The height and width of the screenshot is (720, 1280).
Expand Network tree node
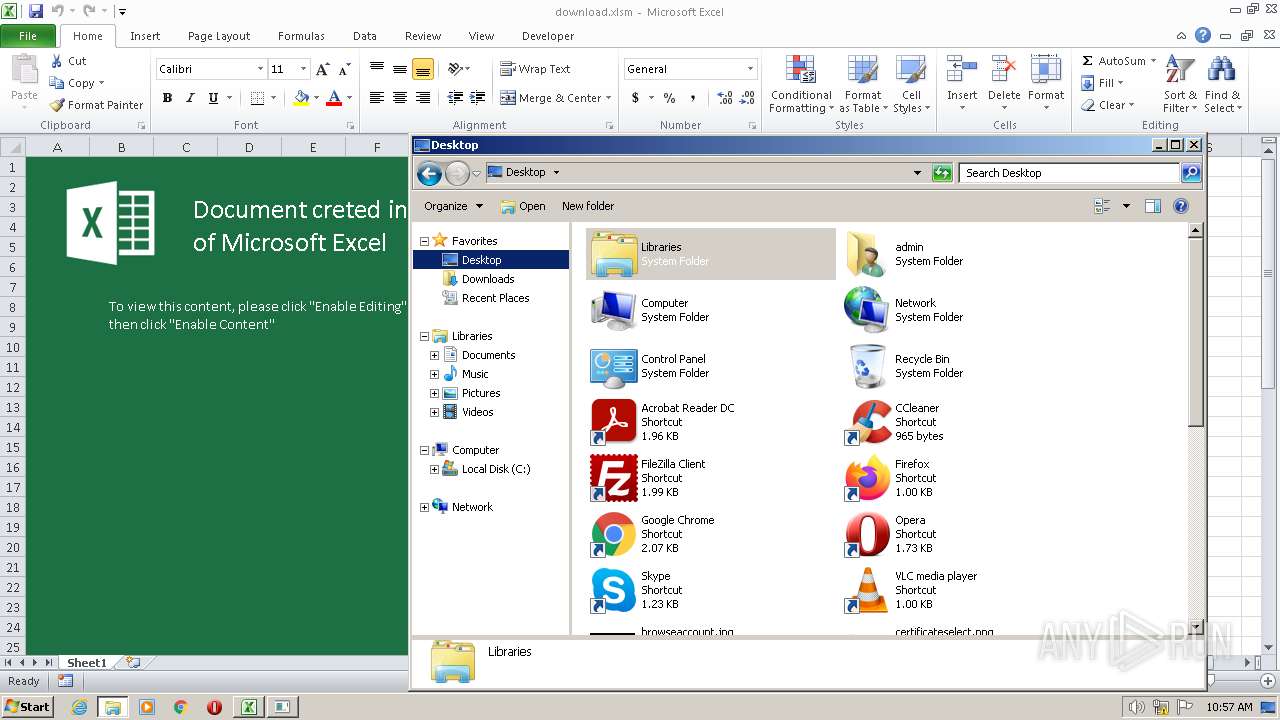tap(425, 507)
